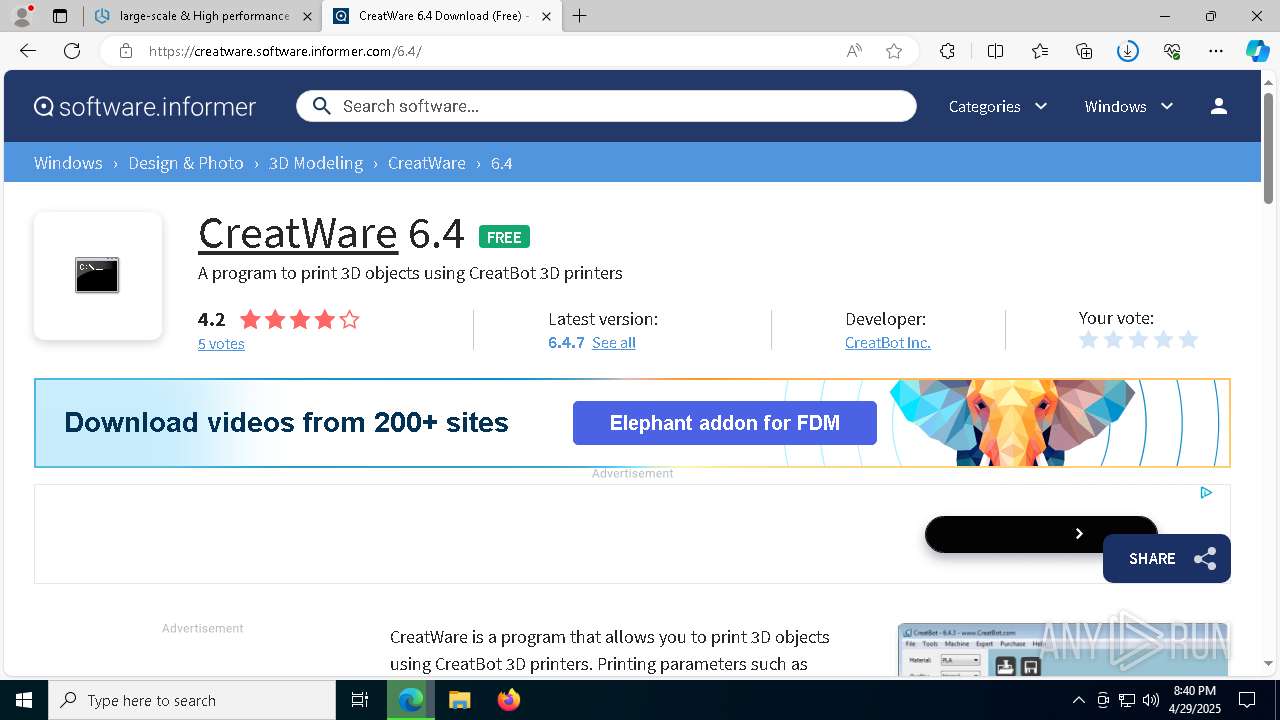The image size is (1280, 720).
Task: Click the browser back arrow
Action: click(x=28, y=51)
